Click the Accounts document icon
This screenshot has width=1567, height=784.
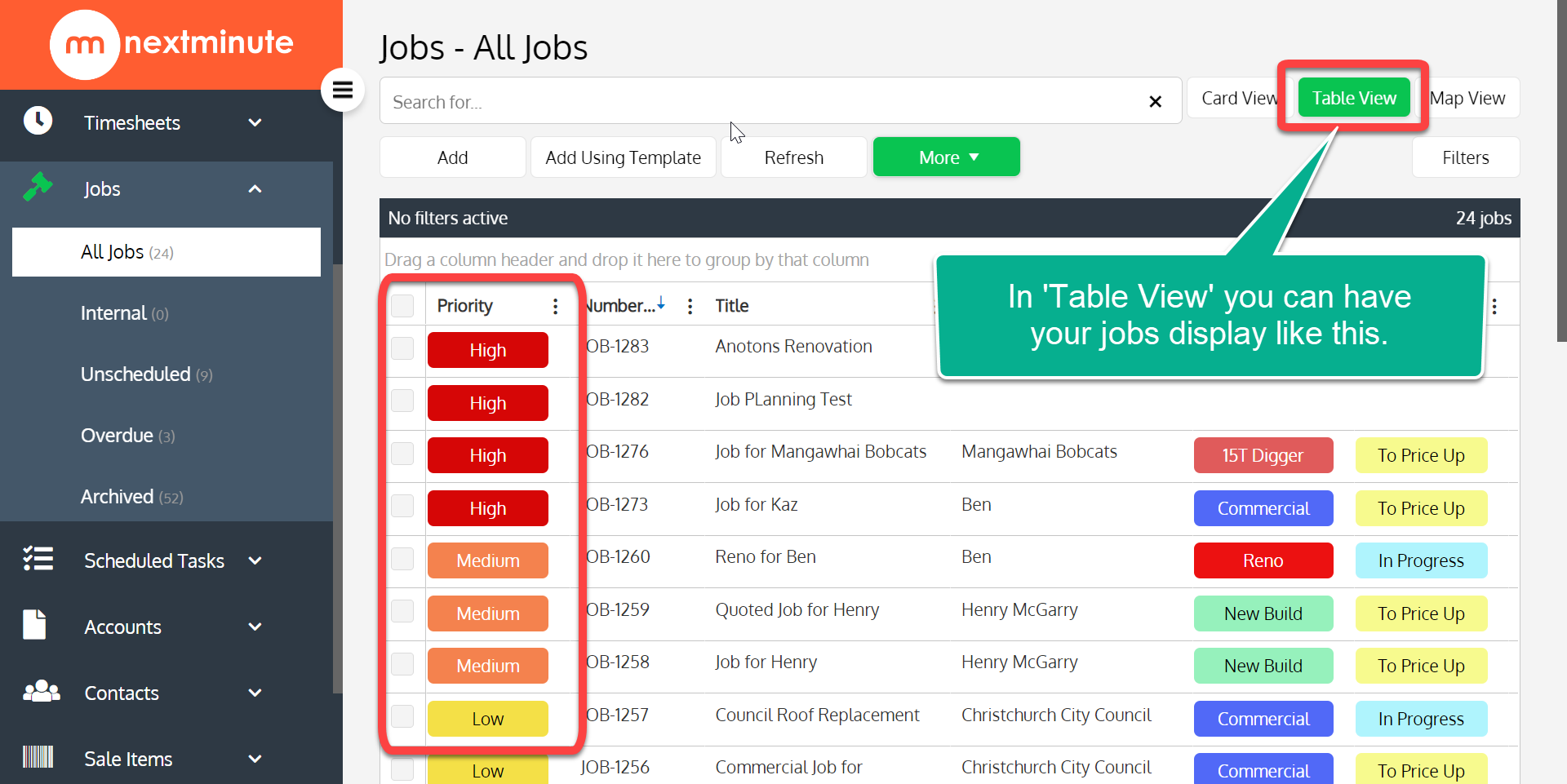click(x=34, y=625)
